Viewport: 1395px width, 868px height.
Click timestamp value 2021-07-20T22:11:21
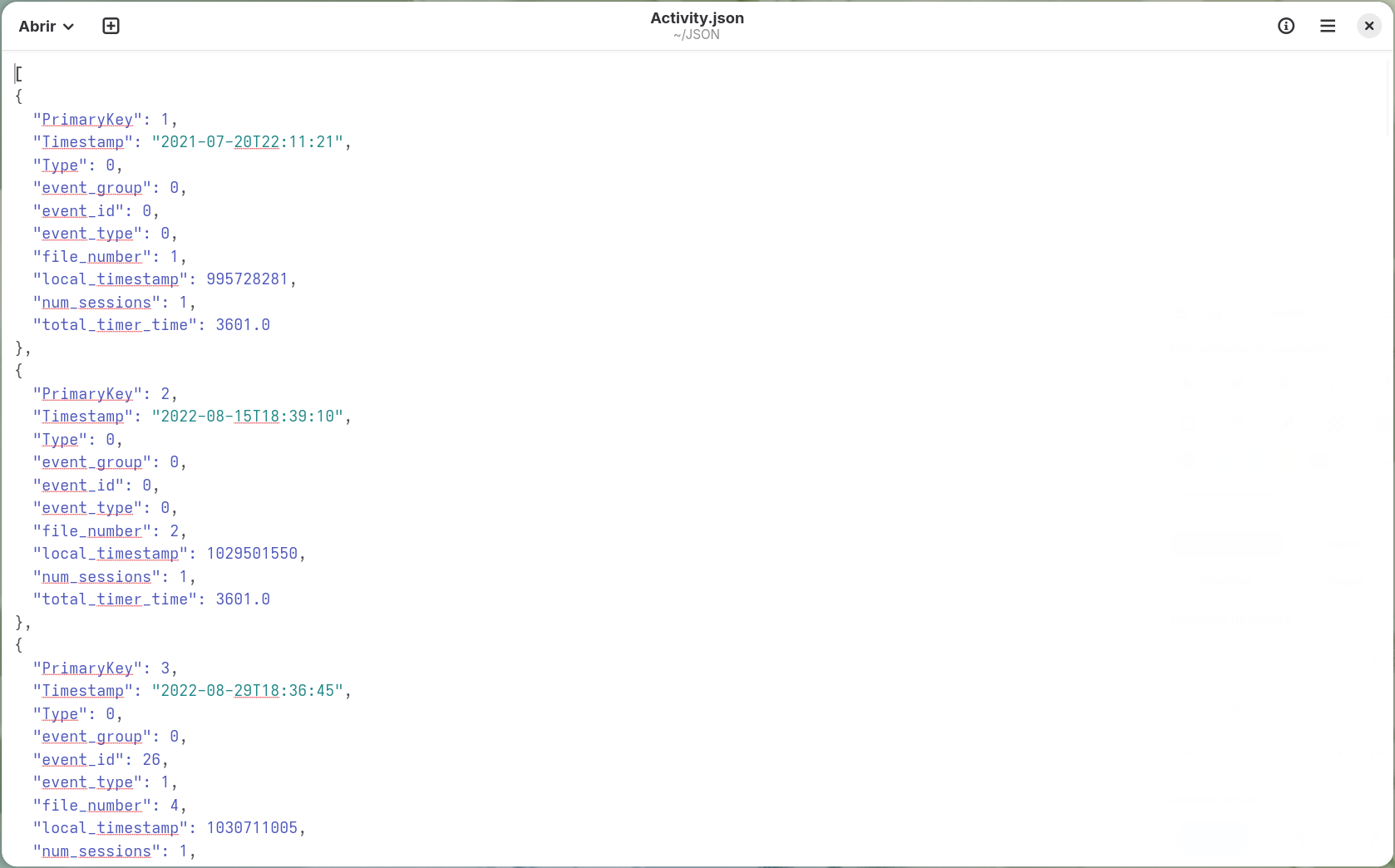[248, 142]
